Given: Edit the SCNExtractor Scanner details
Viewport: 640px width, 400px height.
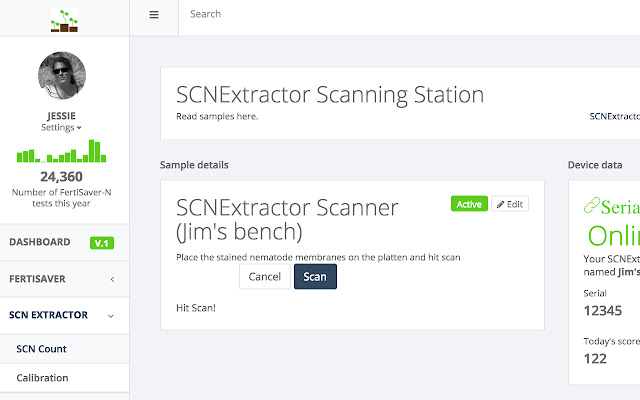Looking at the screenshot, I should coord(510,204).
